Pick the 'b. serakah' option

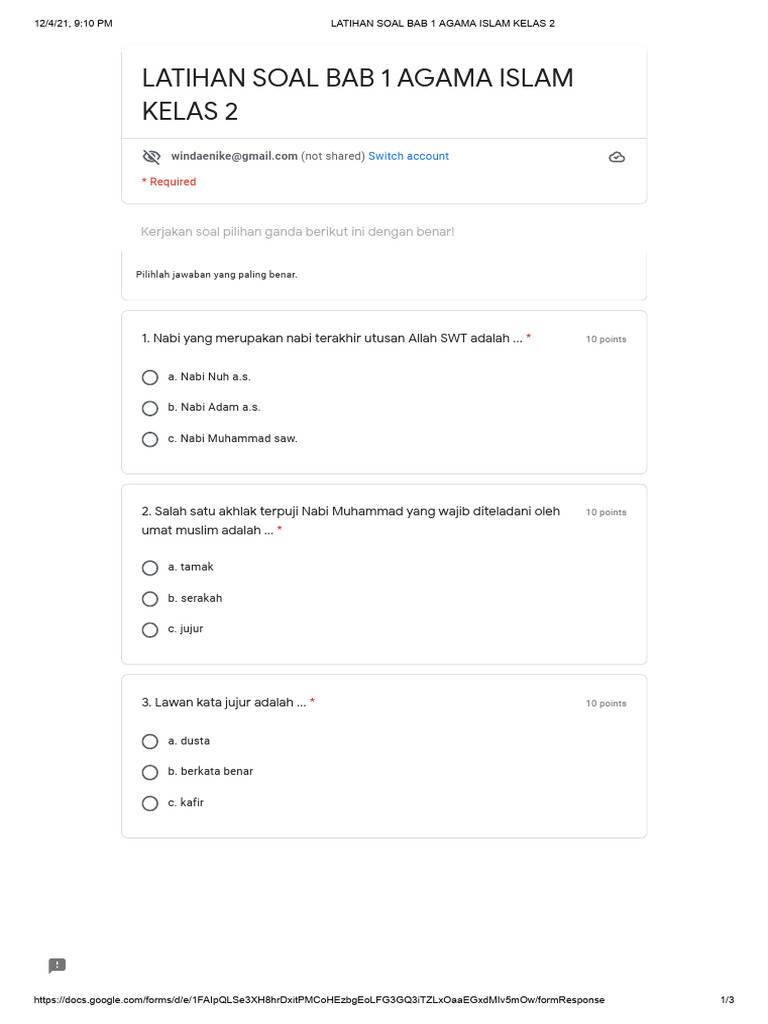coord(150,599)
